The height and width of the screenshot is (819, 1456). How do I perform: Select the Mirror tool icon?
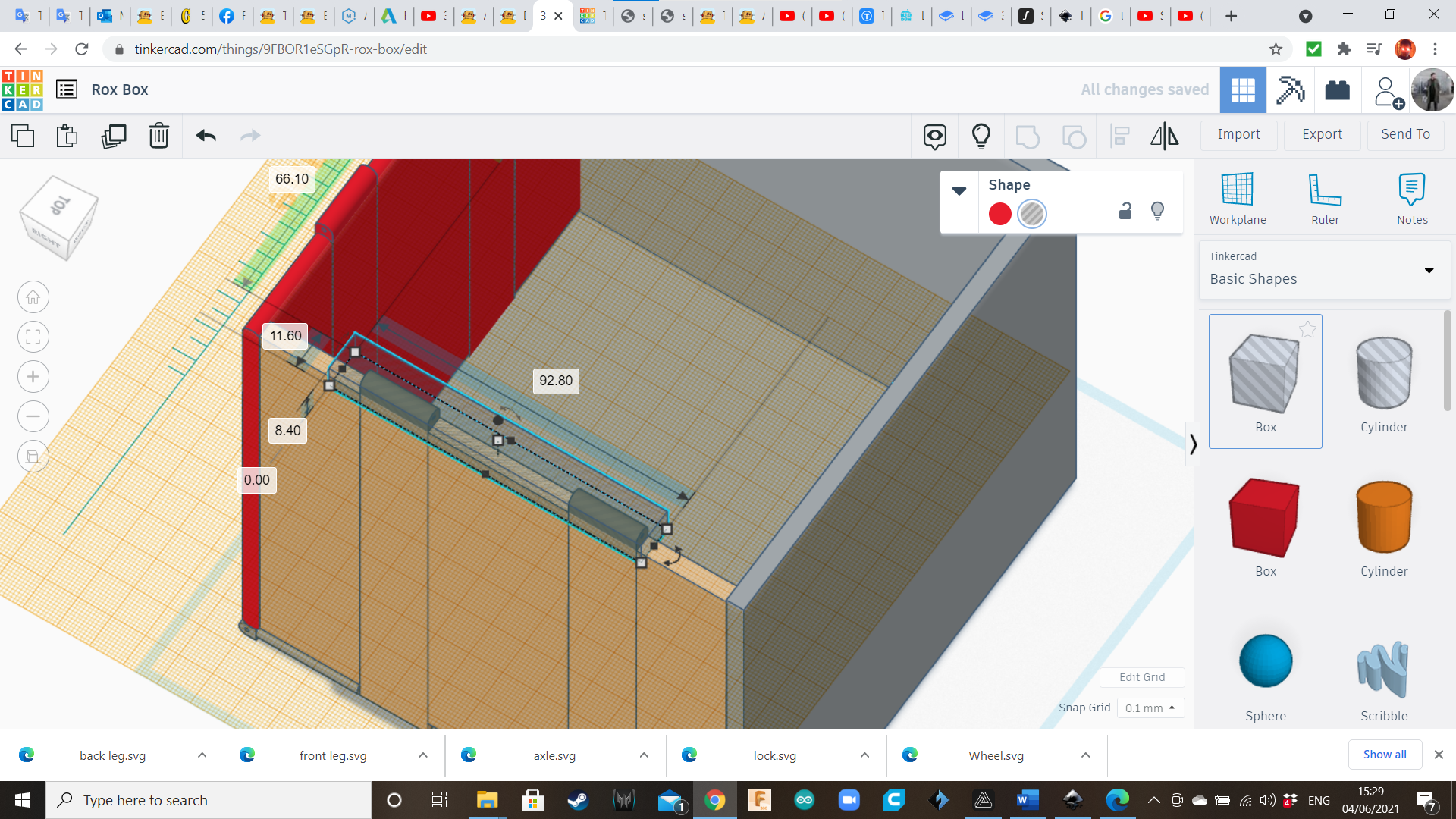coord(1164,136)
